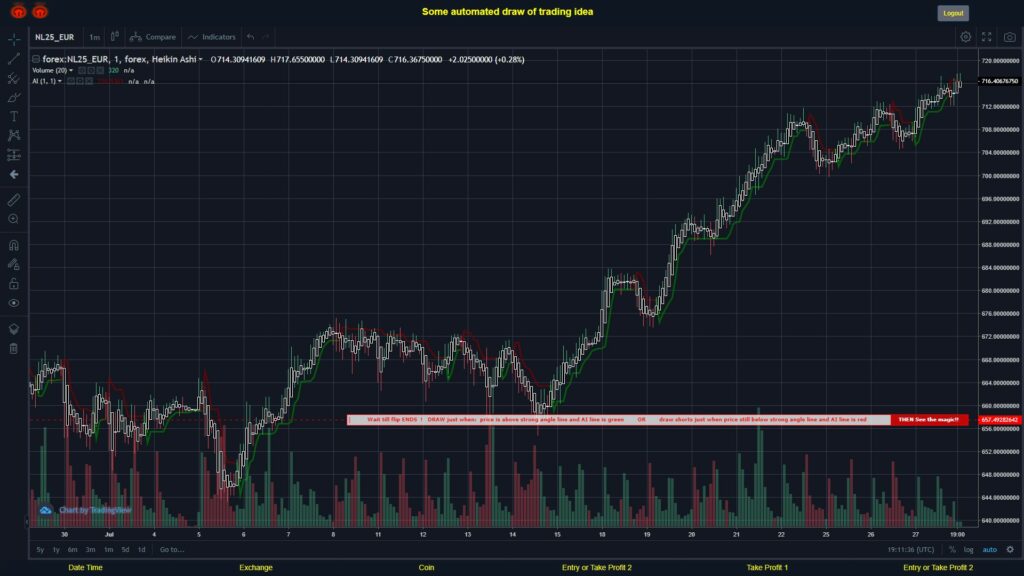Open the pitchfork and Gann tools
Viewport: 1024px width, 576px height.
pyautogui.click(x=14, y=78)
